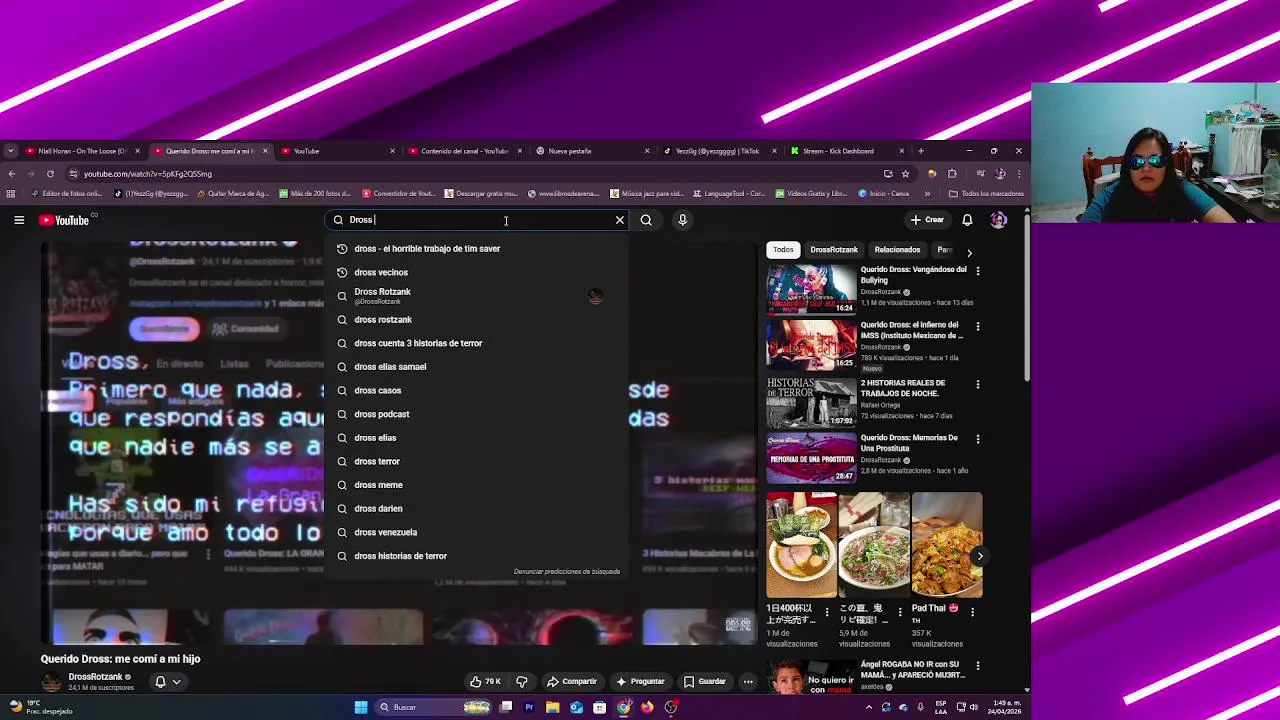Viewport: 1280px width, 720px height.
Task: Select 'Todos' filter chip
Action: [783, 250]
